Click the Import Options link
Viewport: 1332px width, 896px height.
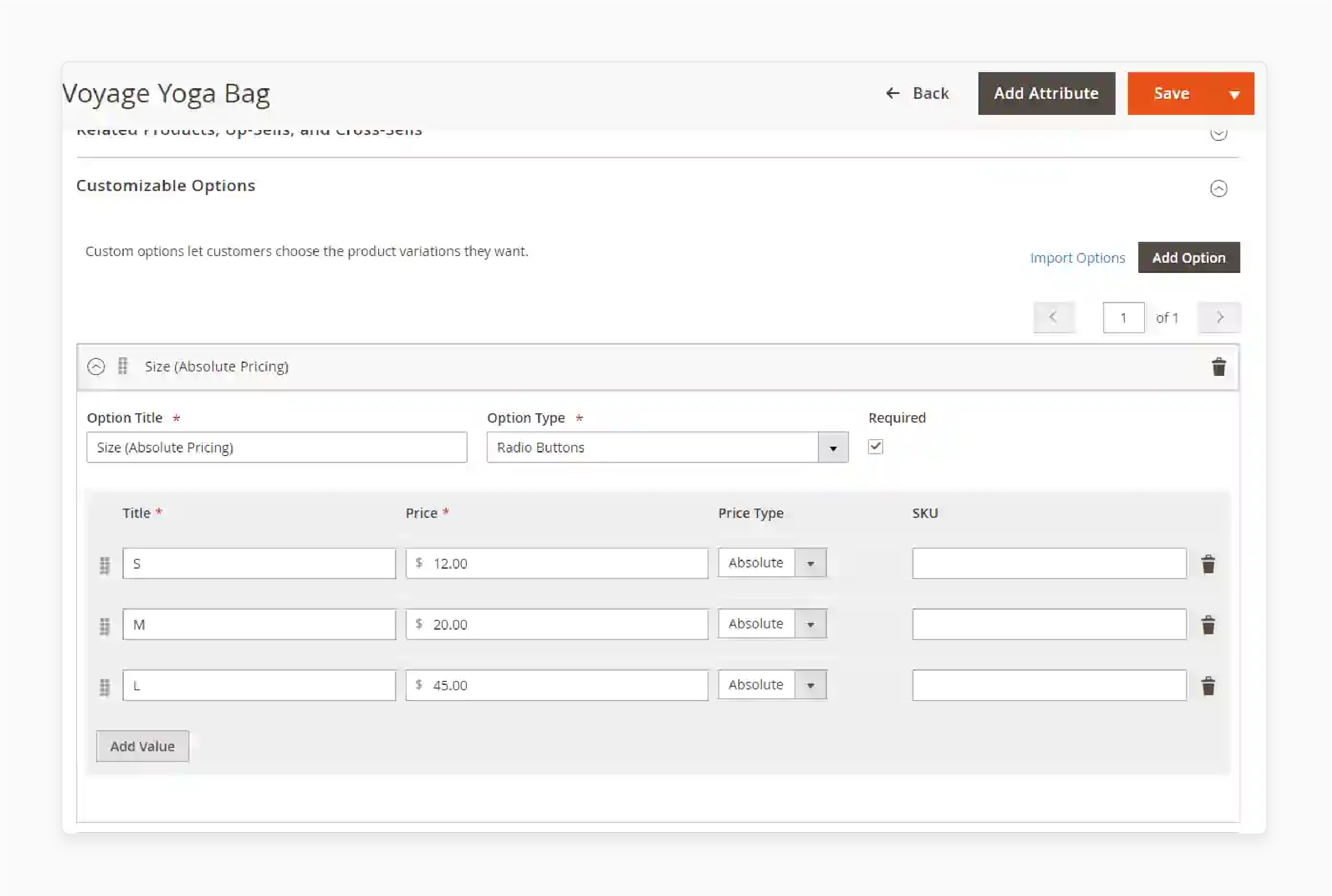point(1078,257)
